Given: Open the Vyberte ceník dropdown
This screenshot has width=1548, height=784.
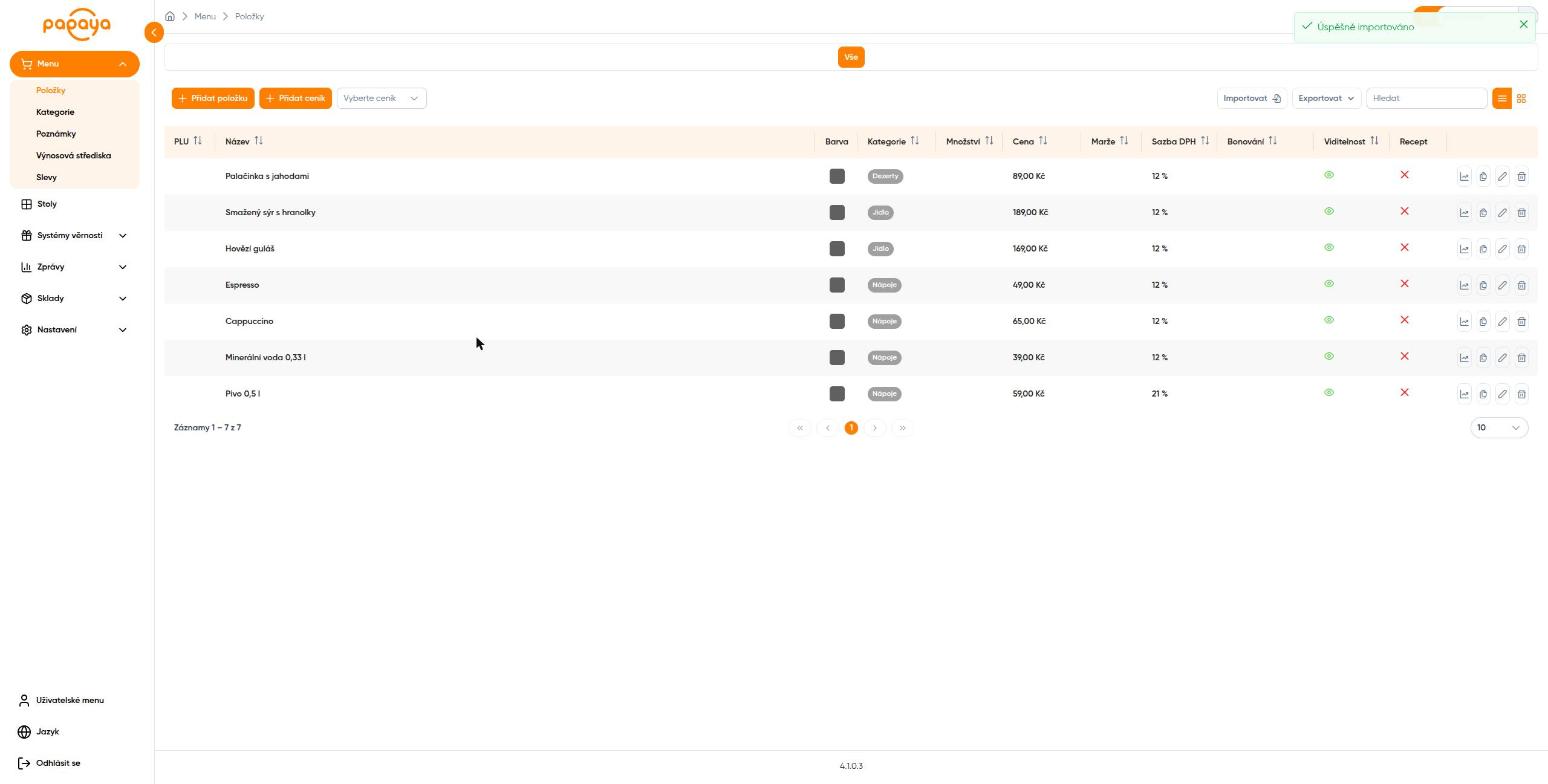Looking at the screenshot, I should click(x=382, y=98).
